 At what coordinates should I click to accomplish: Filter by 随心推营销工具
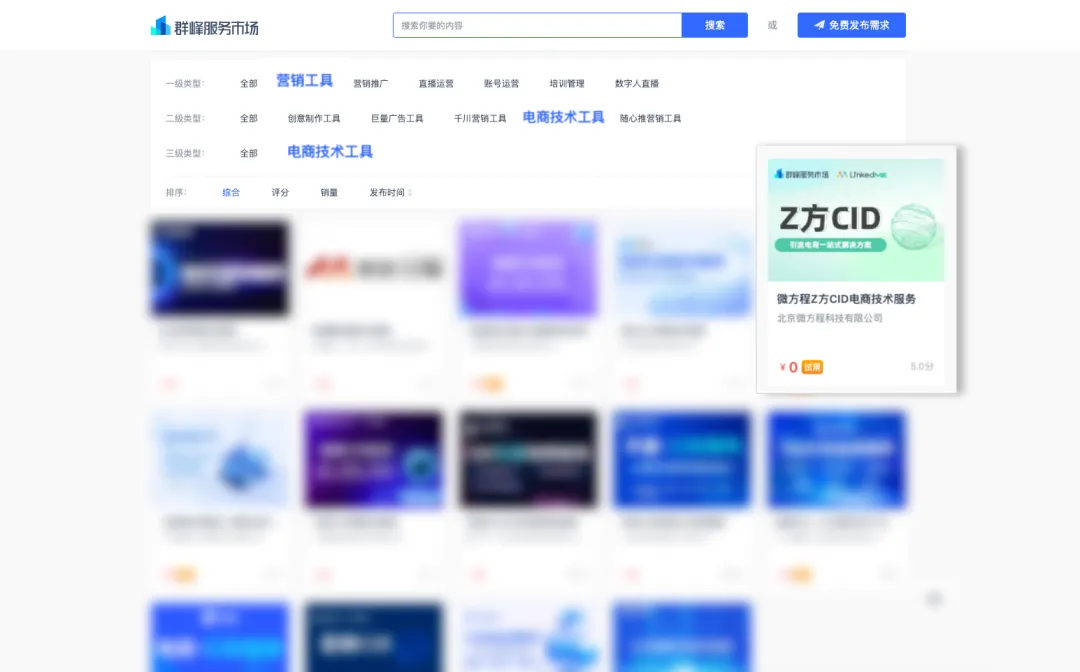[651, 118]
